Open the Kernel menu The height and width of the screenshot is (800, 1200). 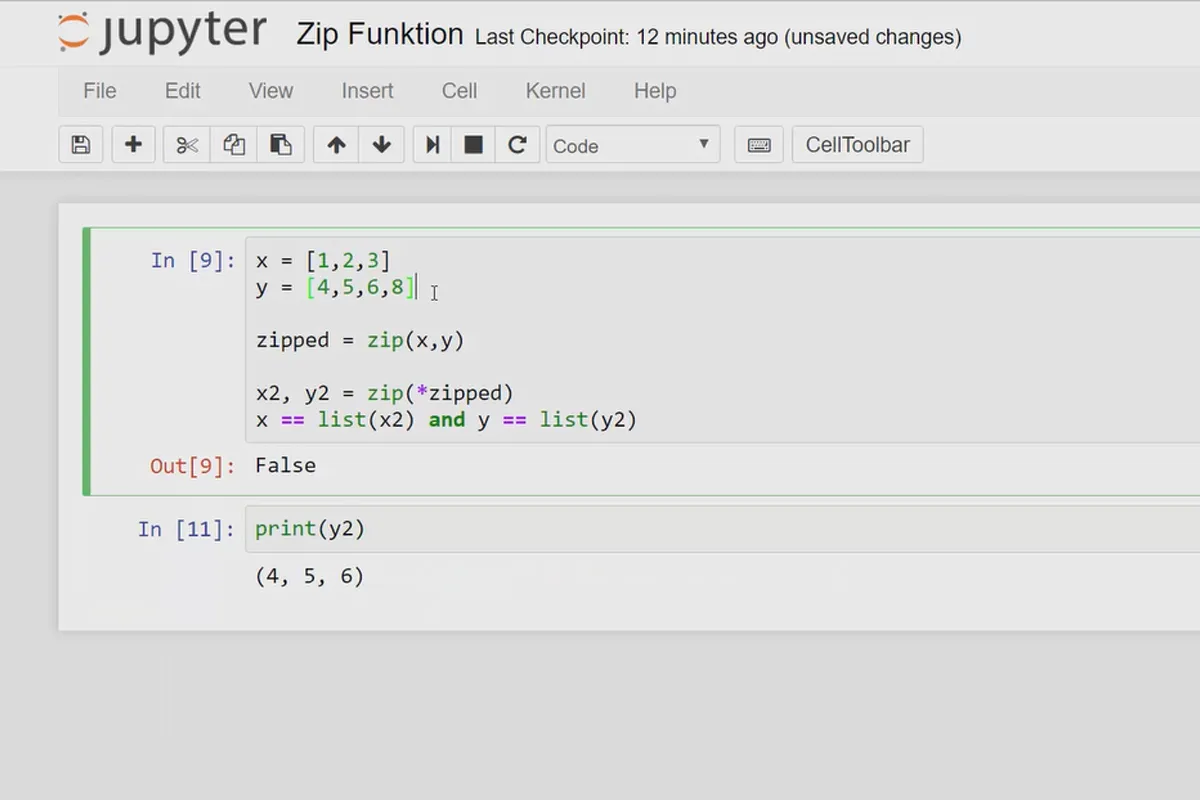[555, 91]
